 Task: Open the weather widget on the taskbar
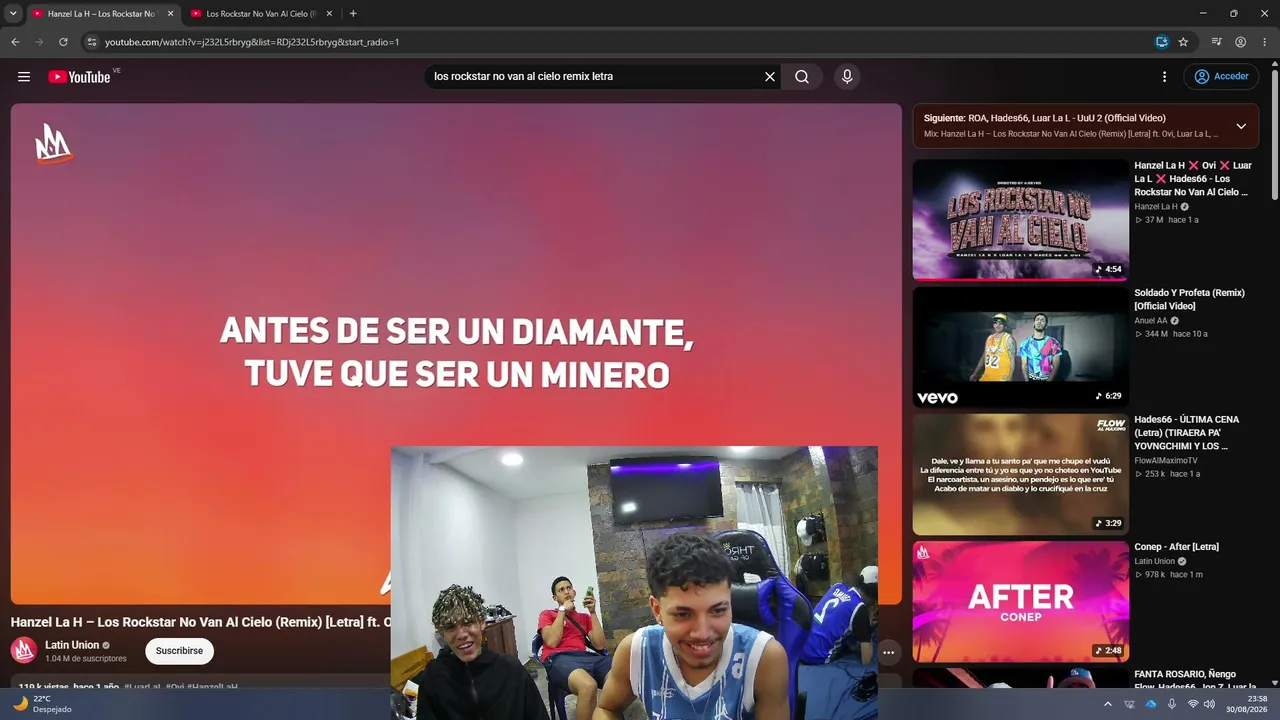[42, 704]
